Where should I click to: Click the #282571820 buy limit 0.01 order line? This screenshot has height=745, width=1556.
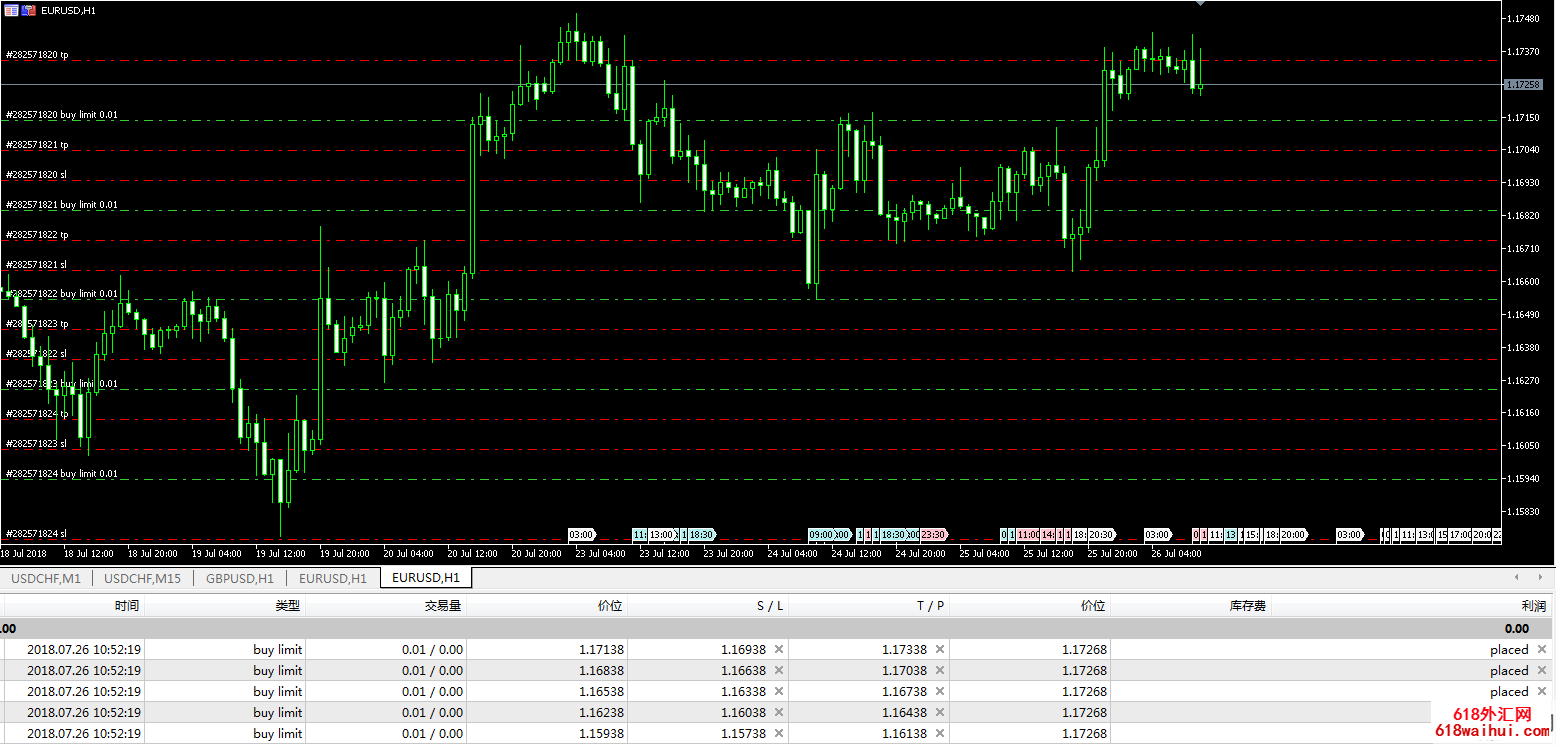750,121
